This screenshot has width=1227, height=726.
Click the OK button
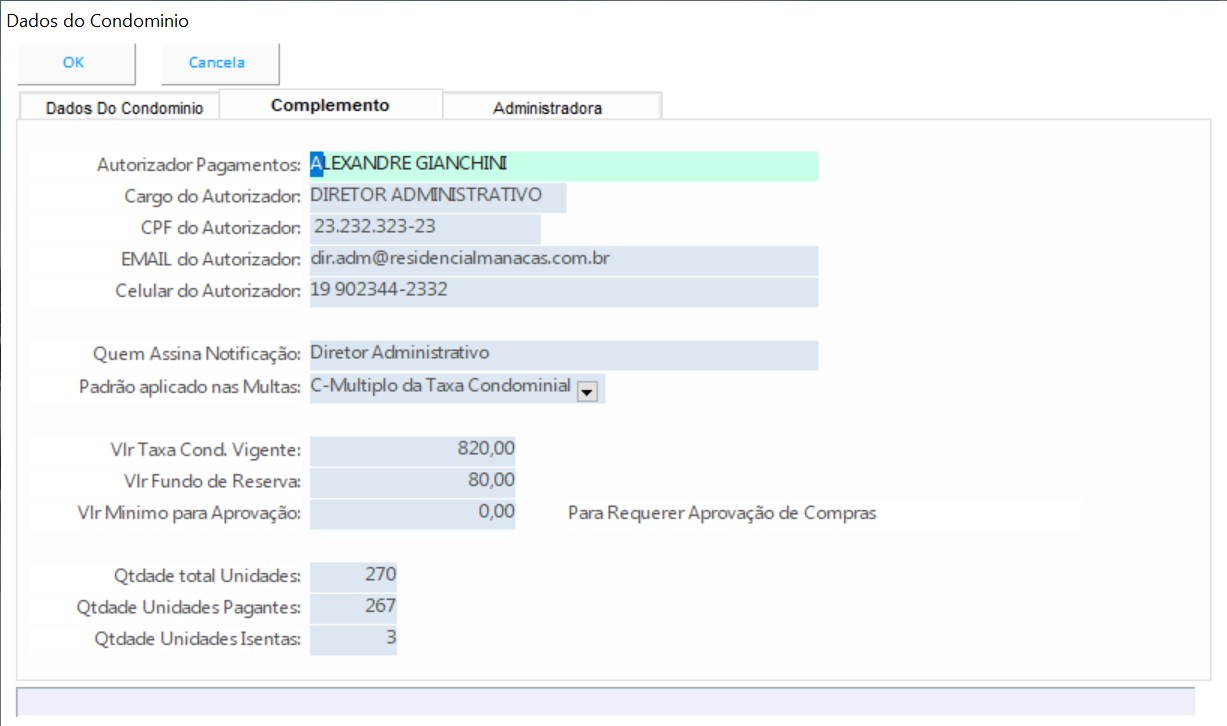coord(75,63)
